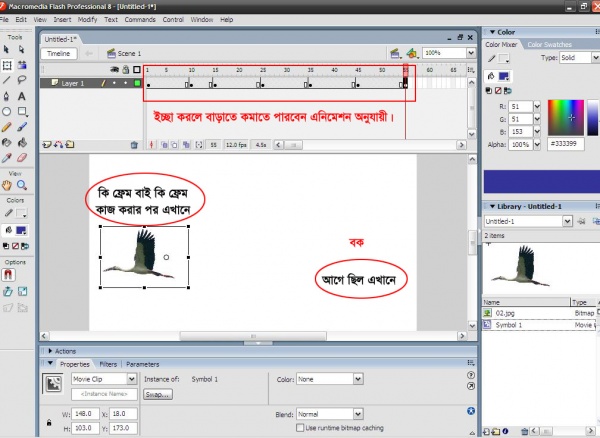Select the Text tool

pos(22,96)
